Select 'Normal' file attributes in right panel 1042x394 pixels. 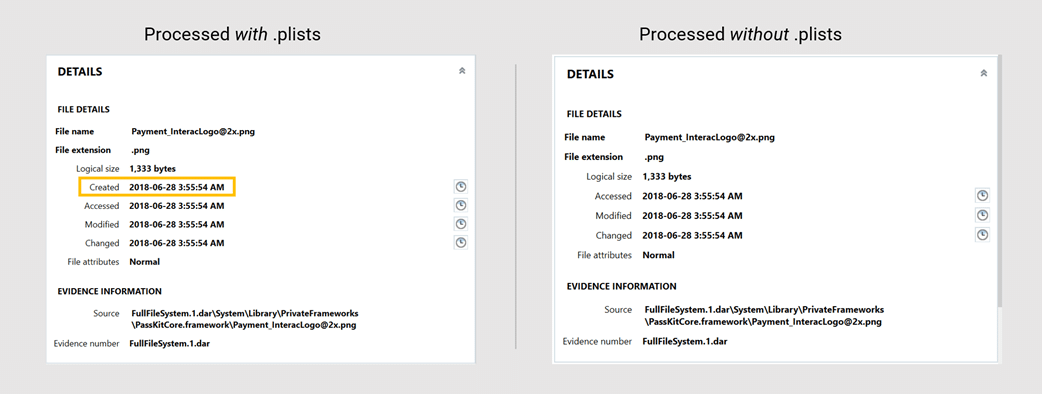click(x=659, y=255)
